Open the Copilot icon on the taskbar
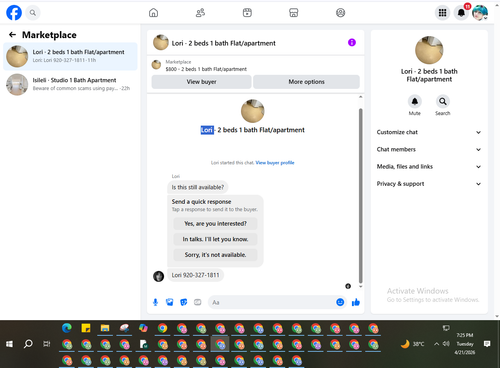This screenshot has width=500, height=368. pyautogui.click(x=143, y=328)
